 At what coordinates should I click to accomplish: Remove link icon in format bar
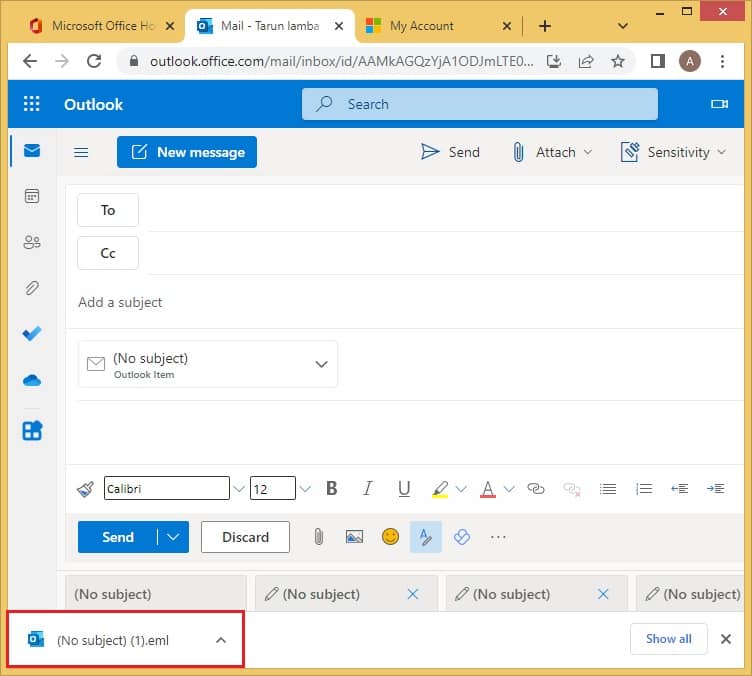coord(572,489)
